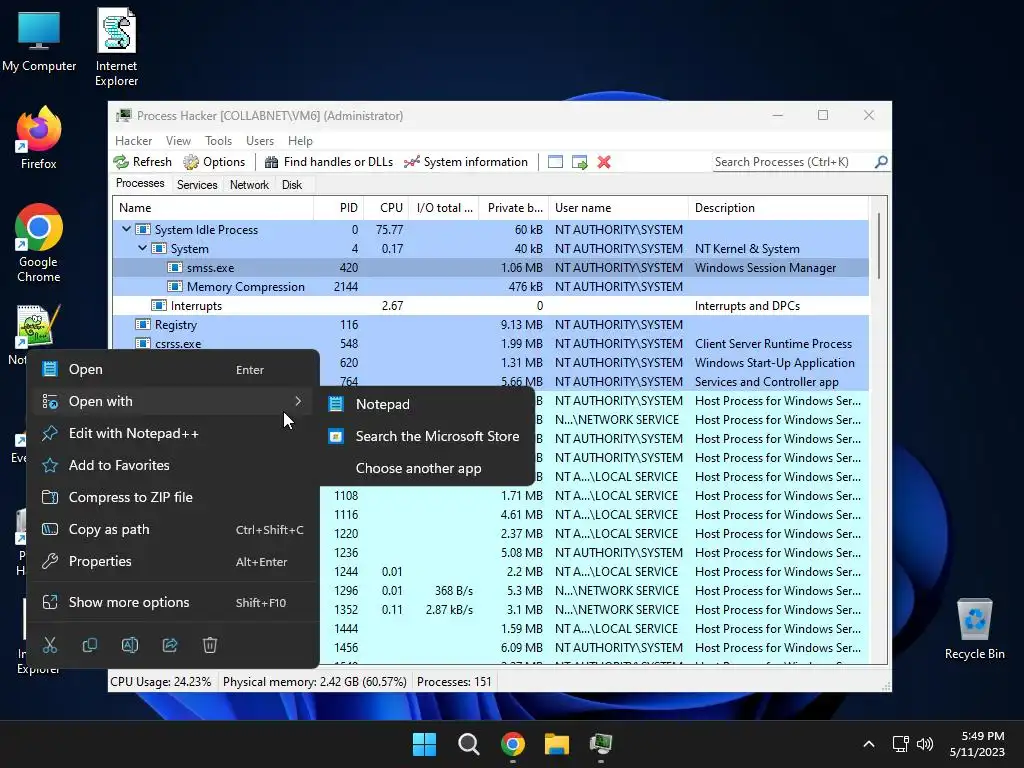Sort by the User name column header

pyautogui.click(x=618, y=208)
